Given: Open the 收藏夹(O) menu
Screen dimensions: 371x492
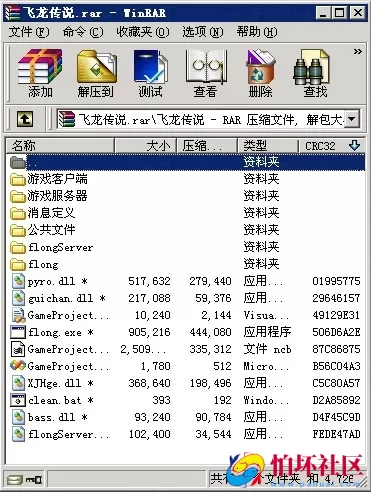Looking at the screenshot, I should (x=143, y=32).
